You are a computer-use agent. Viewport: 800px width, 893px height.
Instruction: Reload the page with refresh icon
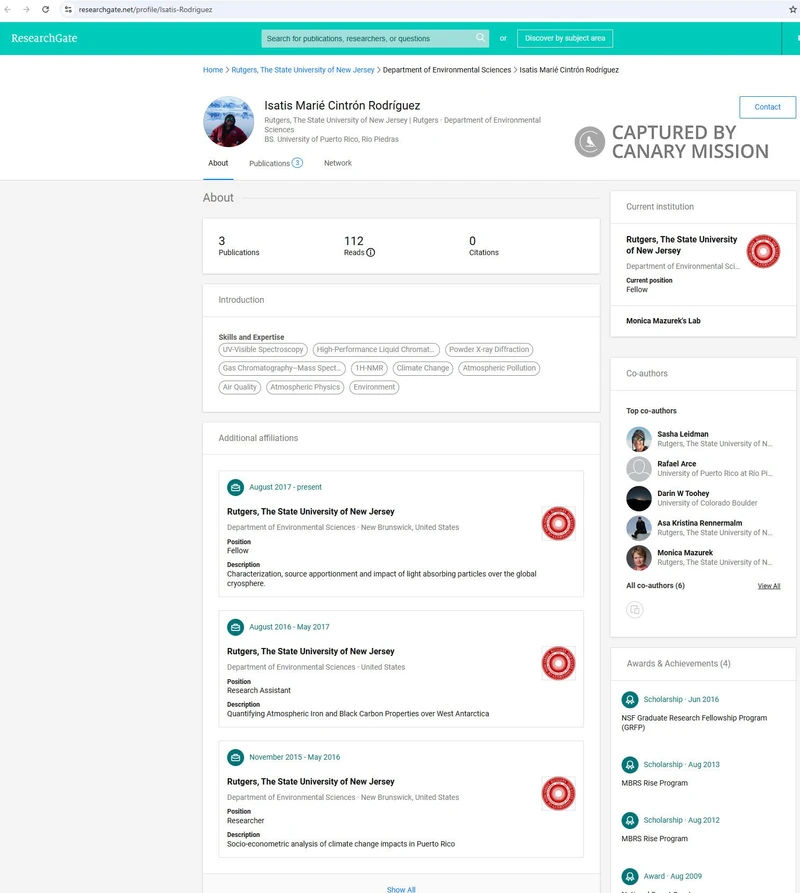coord(46,10)
